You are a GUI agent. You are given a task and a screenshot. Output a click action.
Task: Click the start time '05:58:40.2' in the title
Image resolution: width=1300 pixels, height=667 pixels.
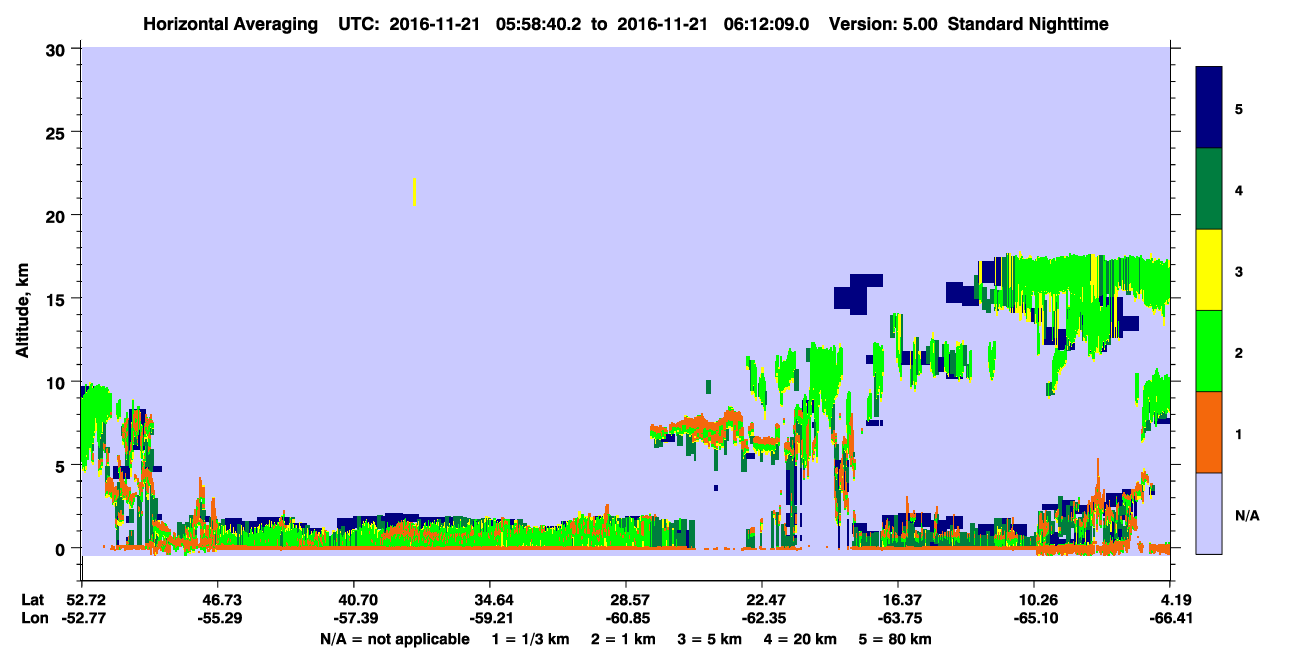[x=541, y=24]
